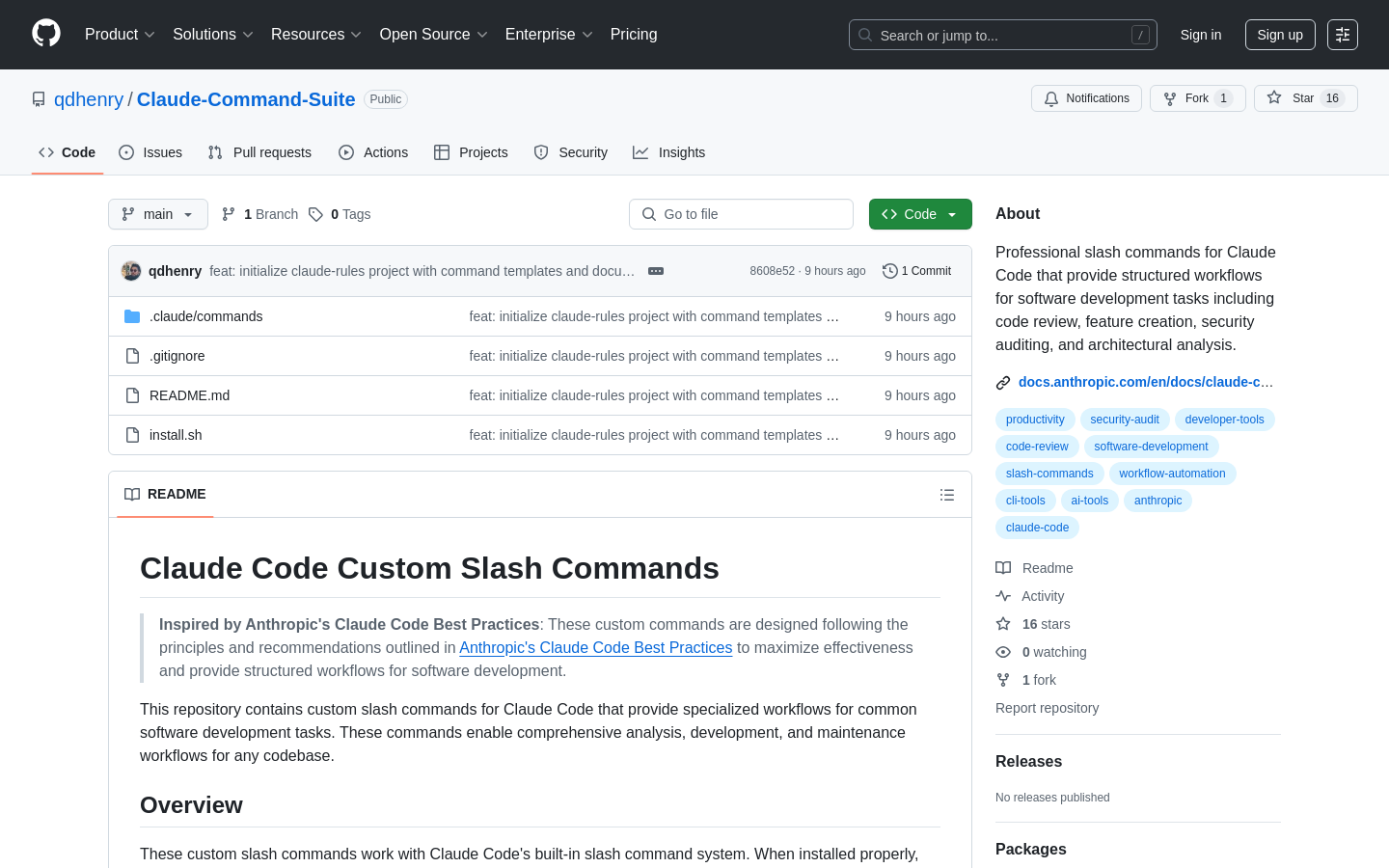Click Sign in

tap(1201, 35)
